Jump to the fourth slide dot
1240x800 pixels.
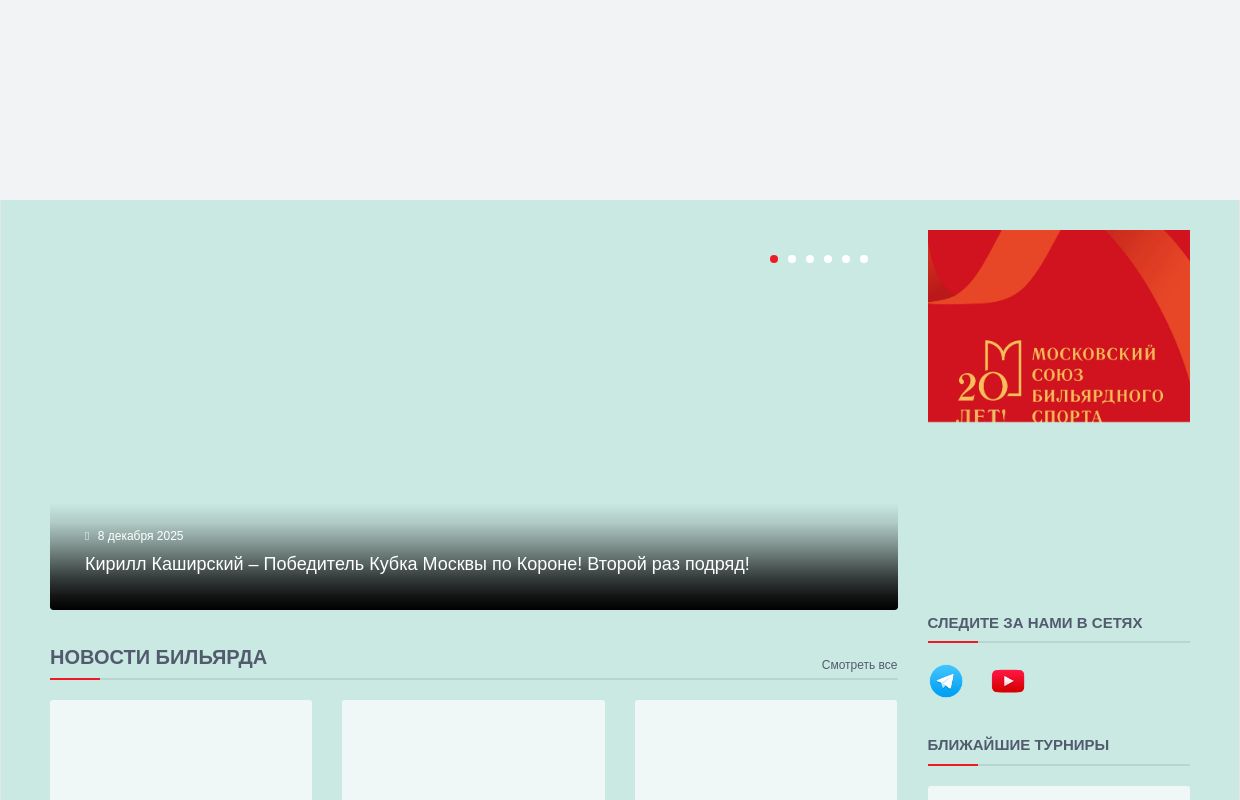click(828, 259)
